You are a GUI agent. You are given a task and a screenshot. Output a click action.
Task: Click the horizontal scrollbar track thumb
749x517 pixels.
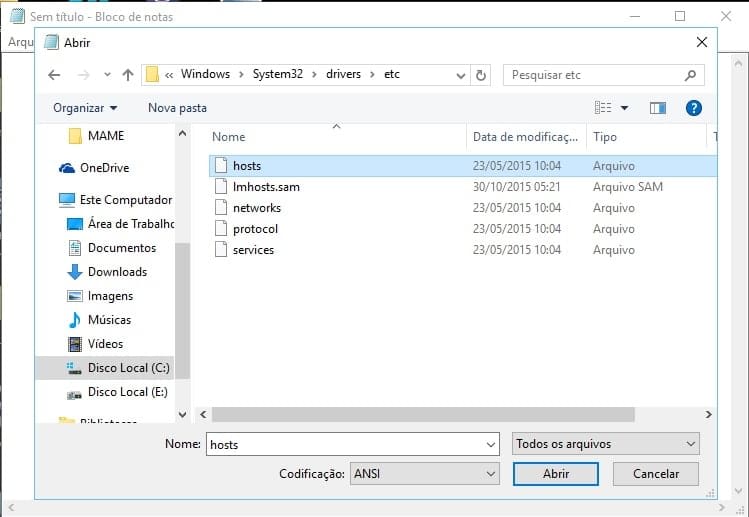423,414
